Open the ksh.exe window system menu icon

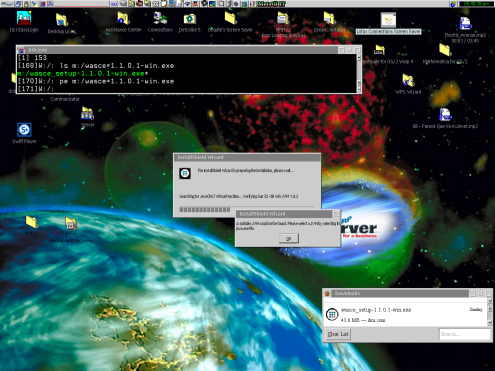(21, 50)
